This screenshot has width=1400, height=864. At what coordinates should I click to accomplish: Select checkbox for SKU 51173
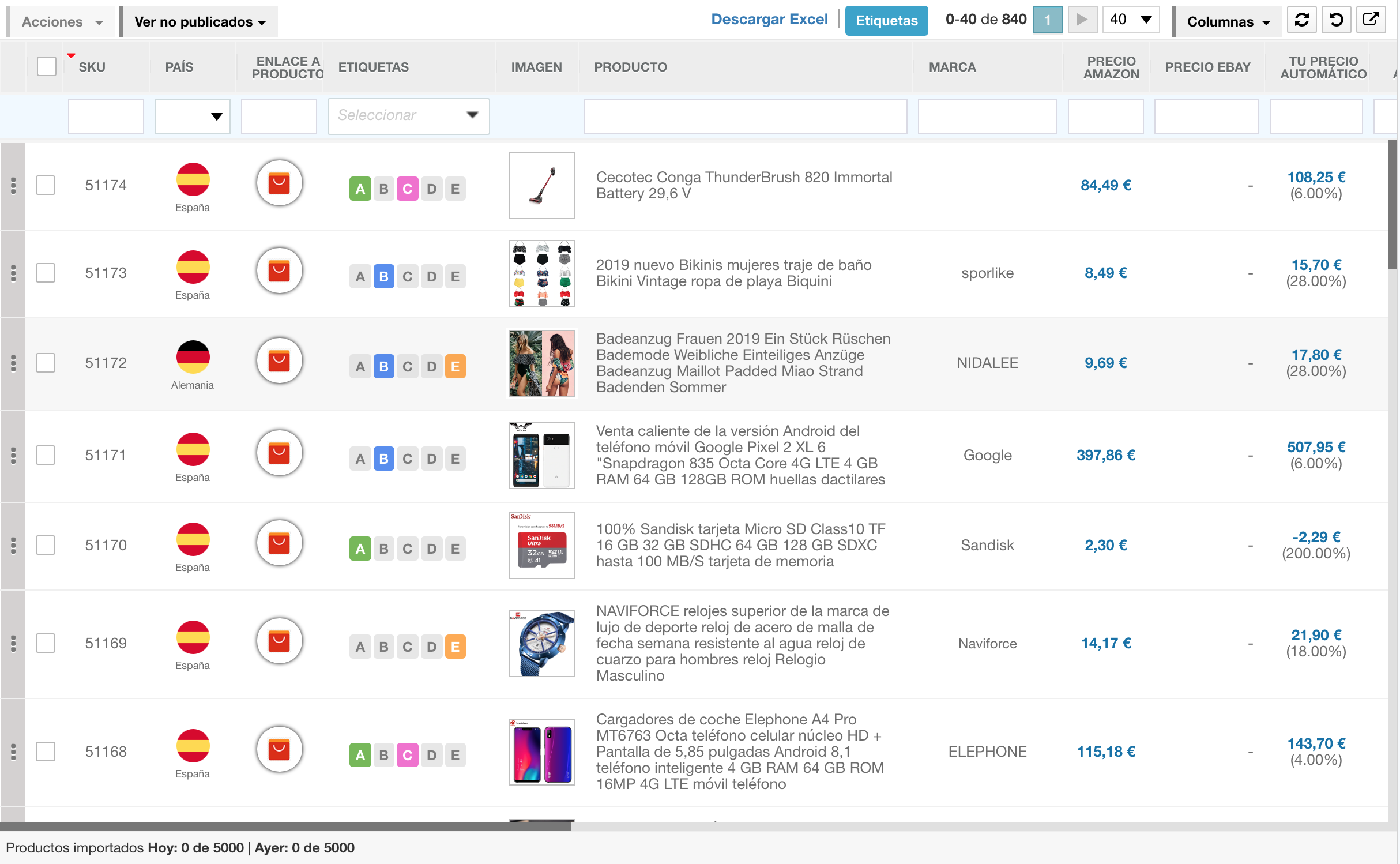tap(46, 273)
